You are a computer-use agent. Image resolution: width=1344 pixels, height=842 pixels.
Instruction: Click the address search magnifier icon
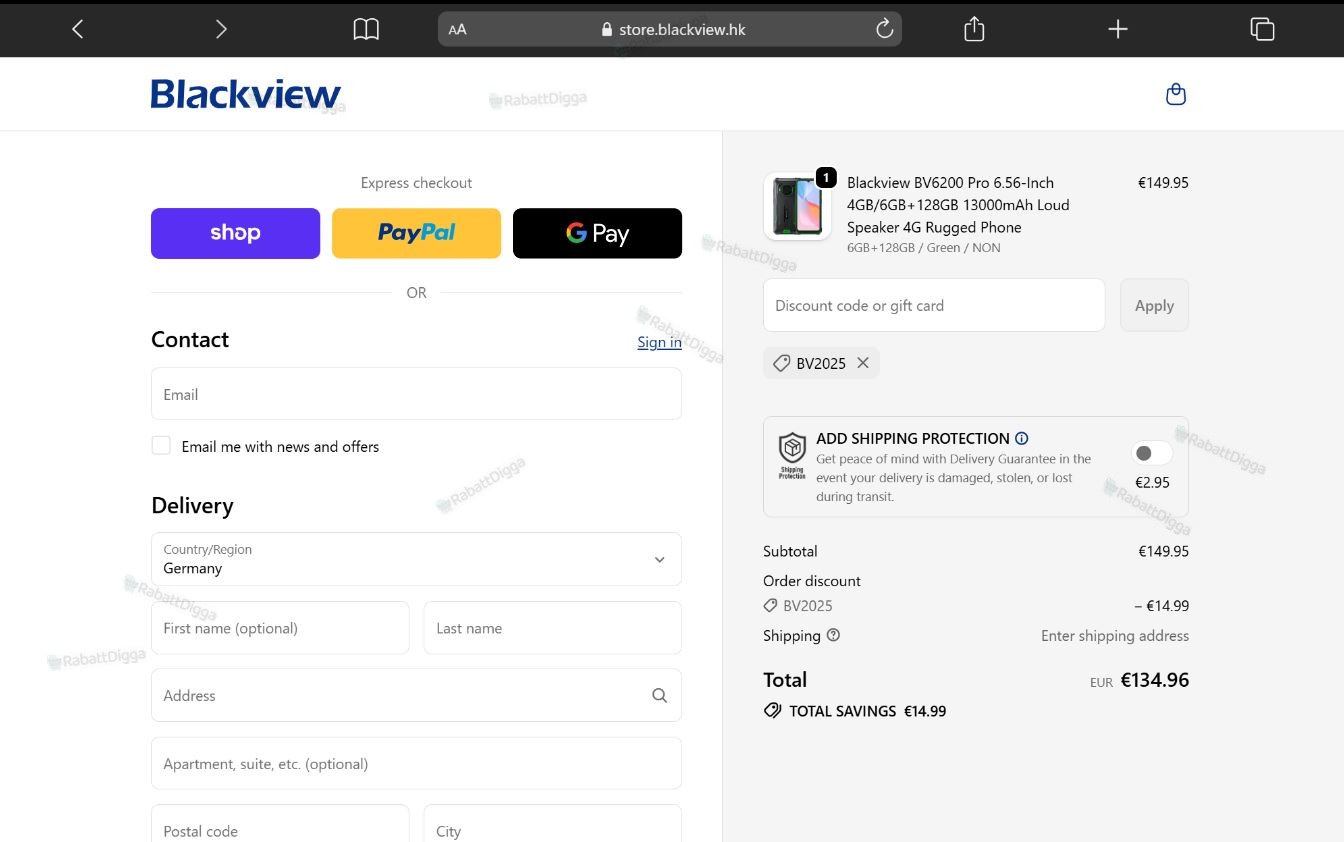(659, 695)
